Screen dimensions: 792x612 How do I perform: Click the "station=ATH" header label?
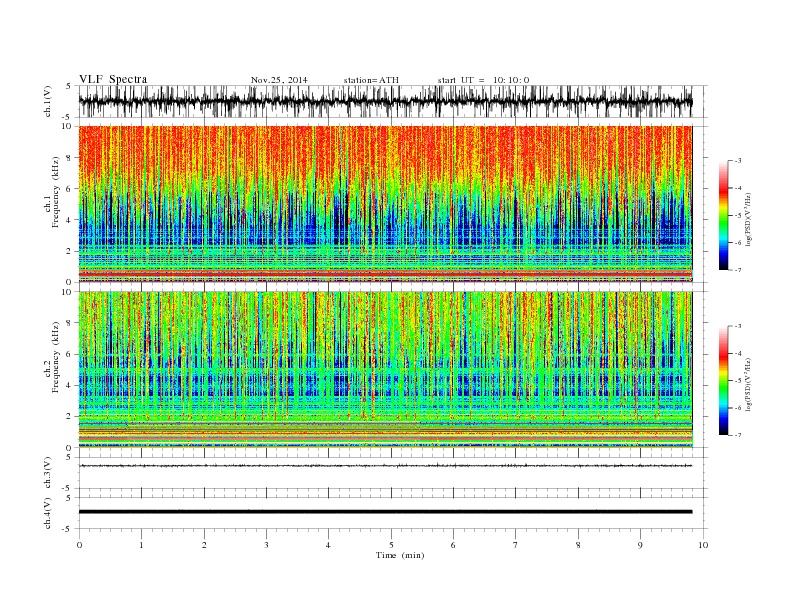coord(371,80)
